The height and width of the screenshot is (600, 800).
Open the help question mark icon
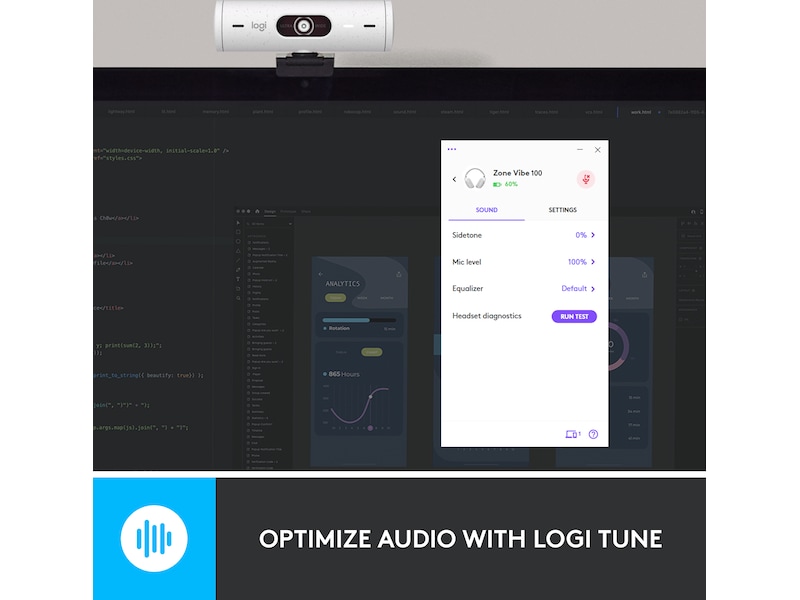pos(593,434)
